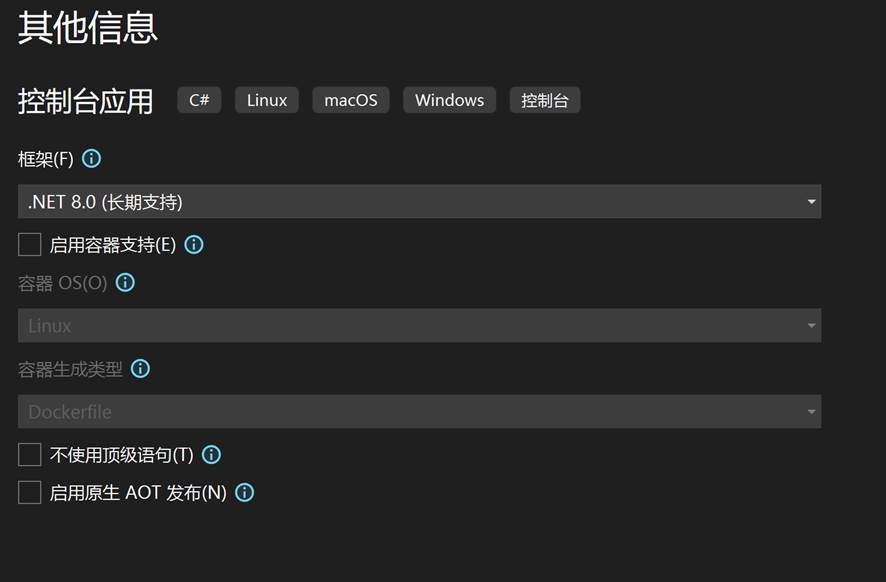Open the Dockerfile container build type dropdown
Screen dimensions: 886x582
[419, 411]
